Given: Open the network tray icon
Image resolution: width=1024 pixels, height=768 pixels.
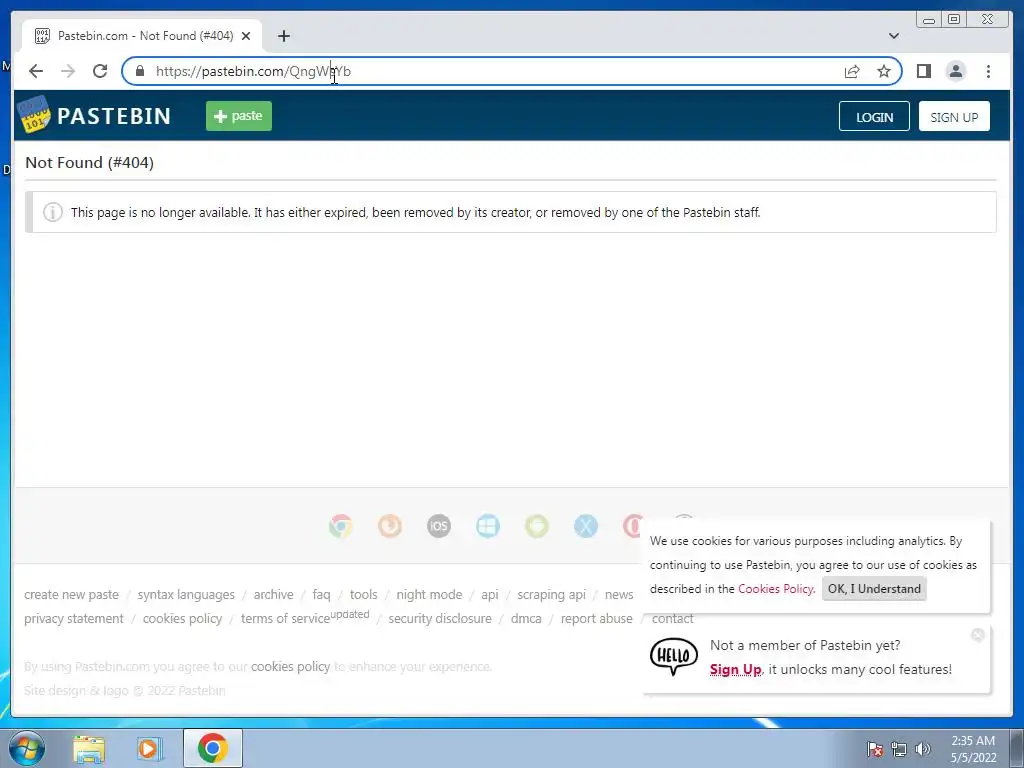Looking at the screenshot, I should point(899,748).
